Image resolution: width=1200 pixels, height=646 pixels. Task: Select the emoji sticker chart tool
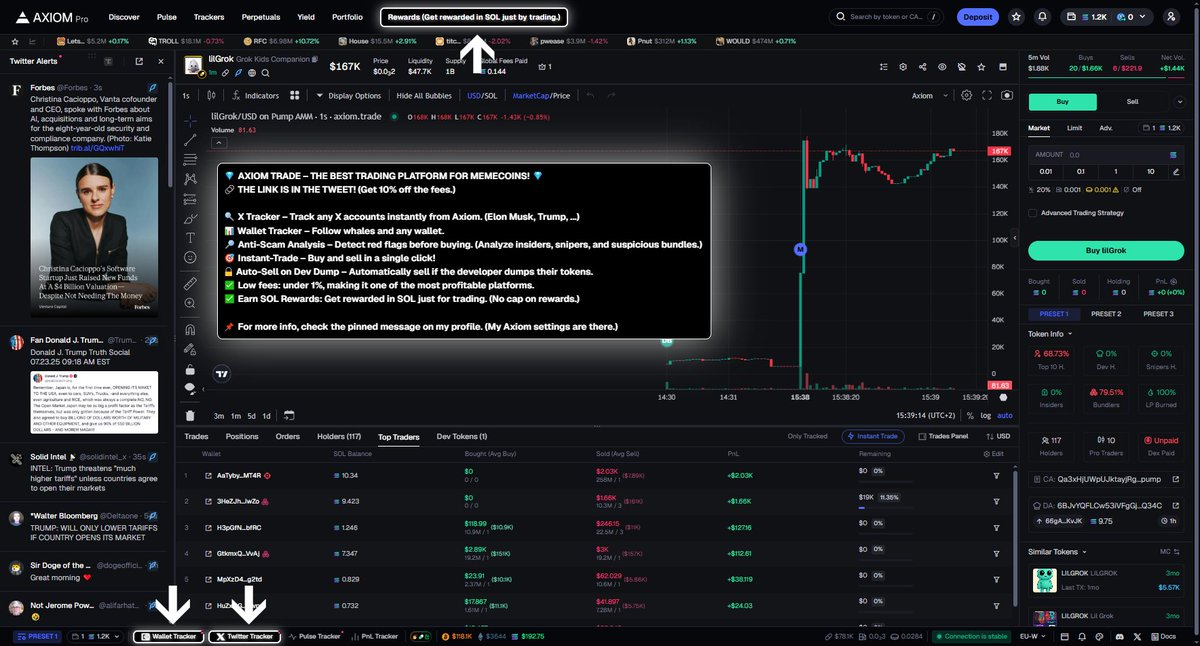[x=190, y=258]
